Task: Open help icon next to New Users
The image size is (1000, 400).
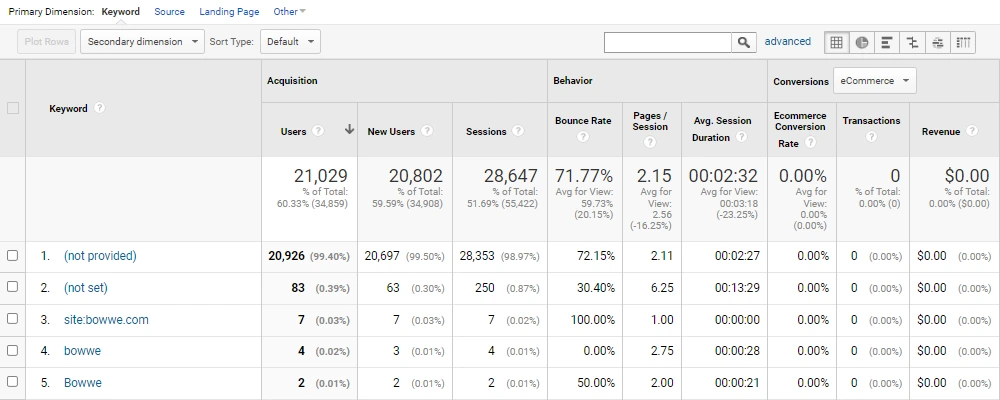Action: click(x=427, y=131)
